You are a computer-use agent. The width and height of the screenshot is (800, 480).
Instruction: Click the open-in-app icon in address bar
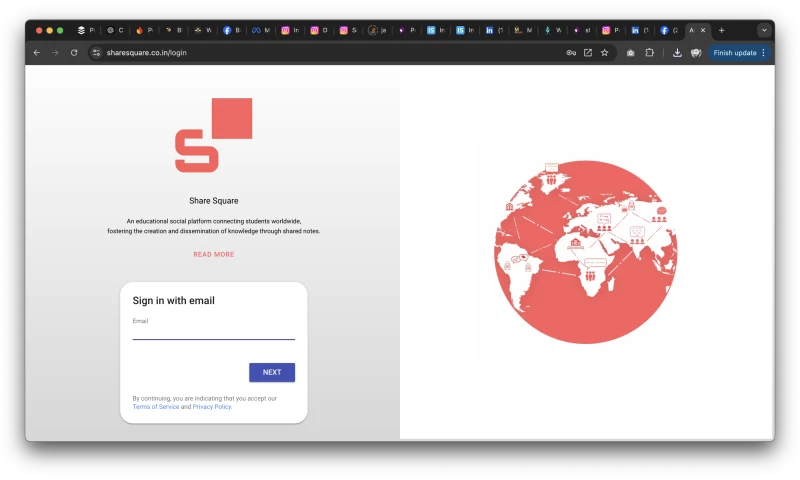588,52
